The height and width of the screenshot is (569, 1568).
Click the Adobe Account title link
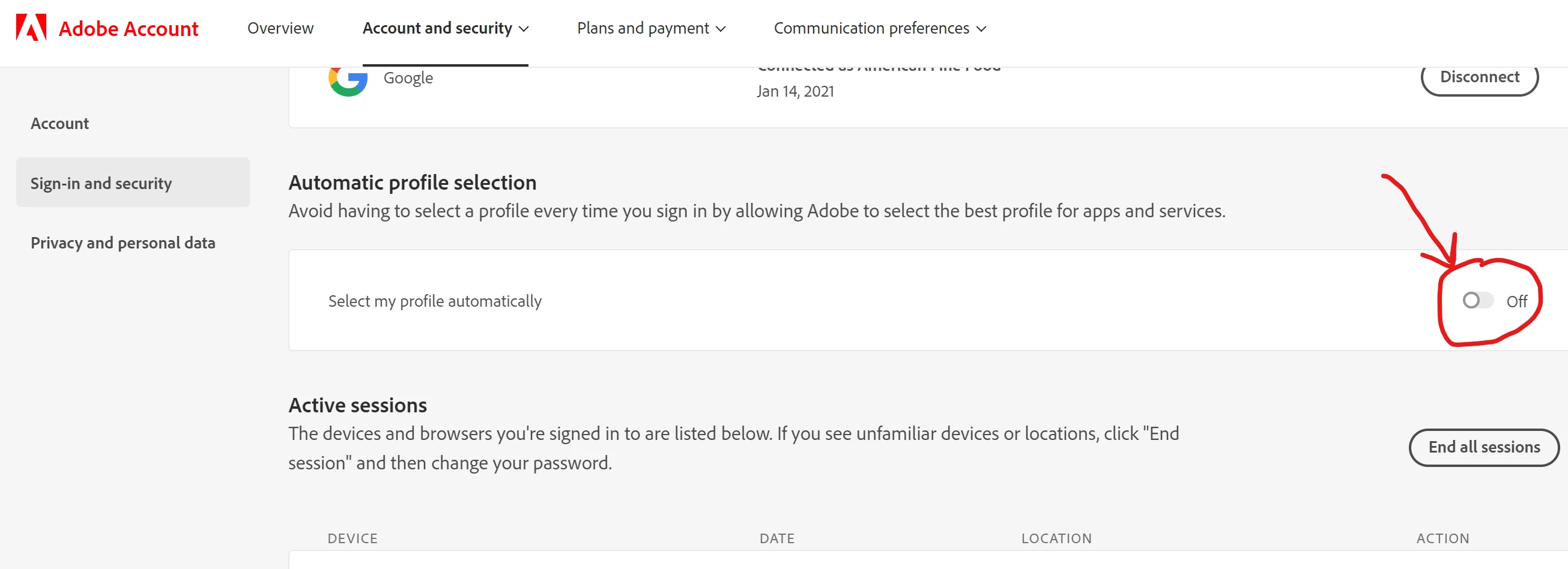pos(129,29)
